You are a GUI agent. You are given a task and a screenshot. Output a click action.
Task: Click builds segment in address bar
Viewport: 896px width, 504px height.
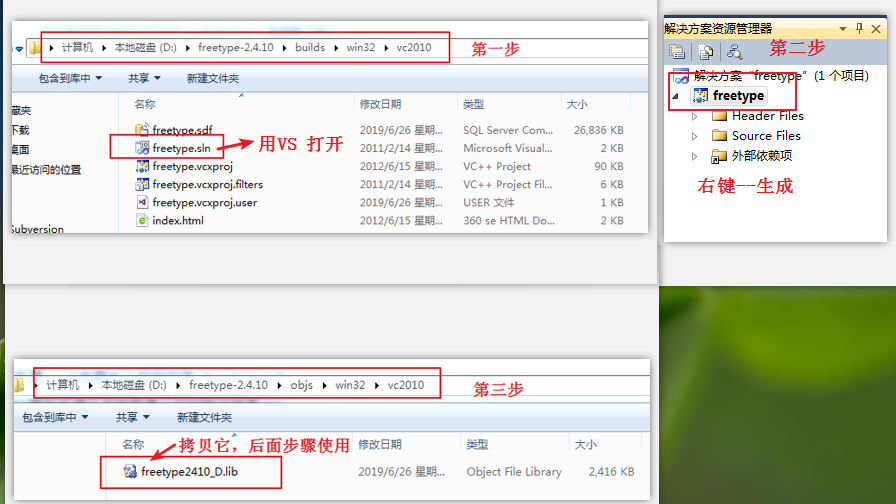click(x=310, y=47)
